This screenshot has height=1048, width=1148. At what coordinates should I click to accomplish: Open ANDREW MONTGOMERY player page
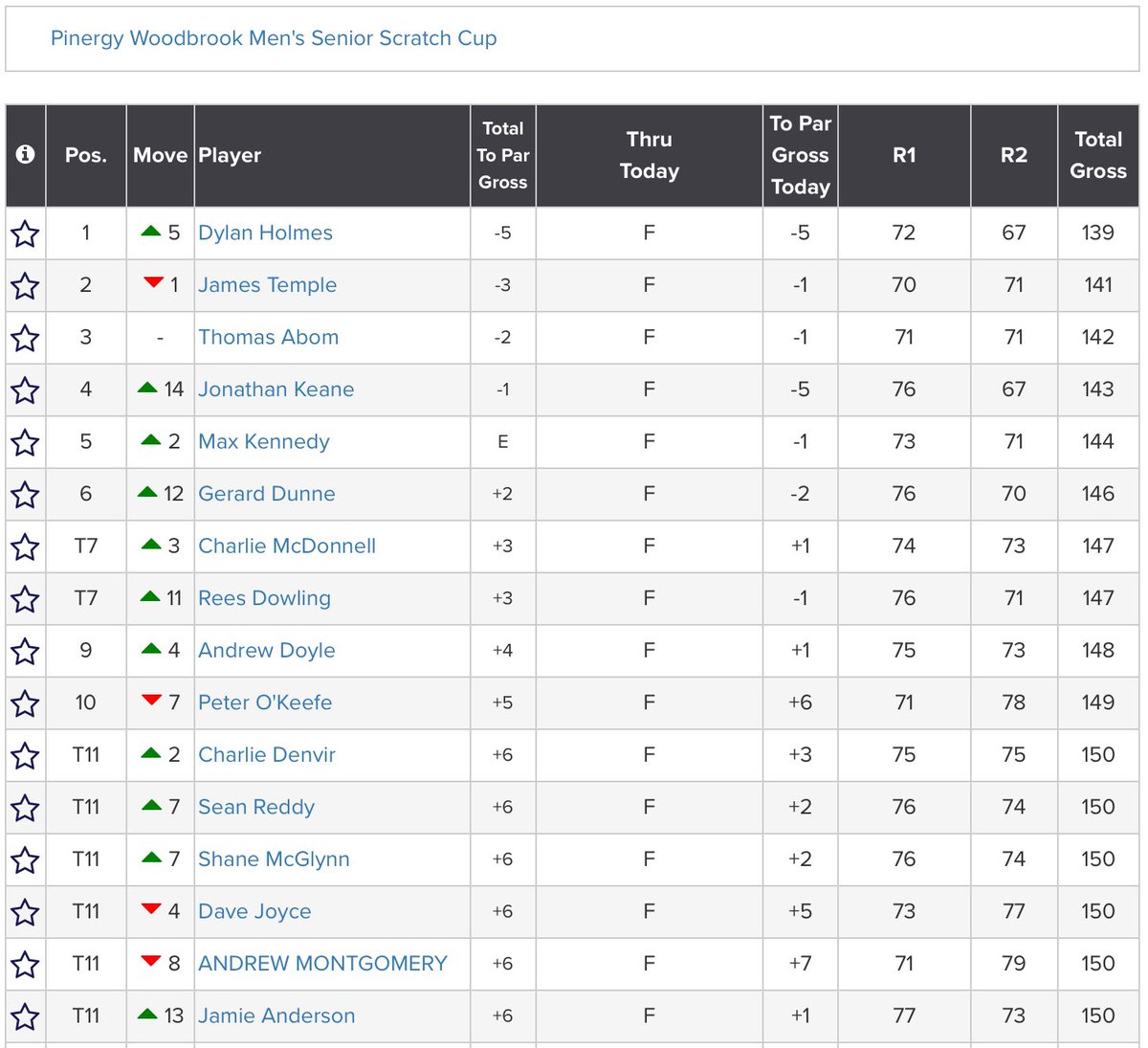click(x=322, y=963)
